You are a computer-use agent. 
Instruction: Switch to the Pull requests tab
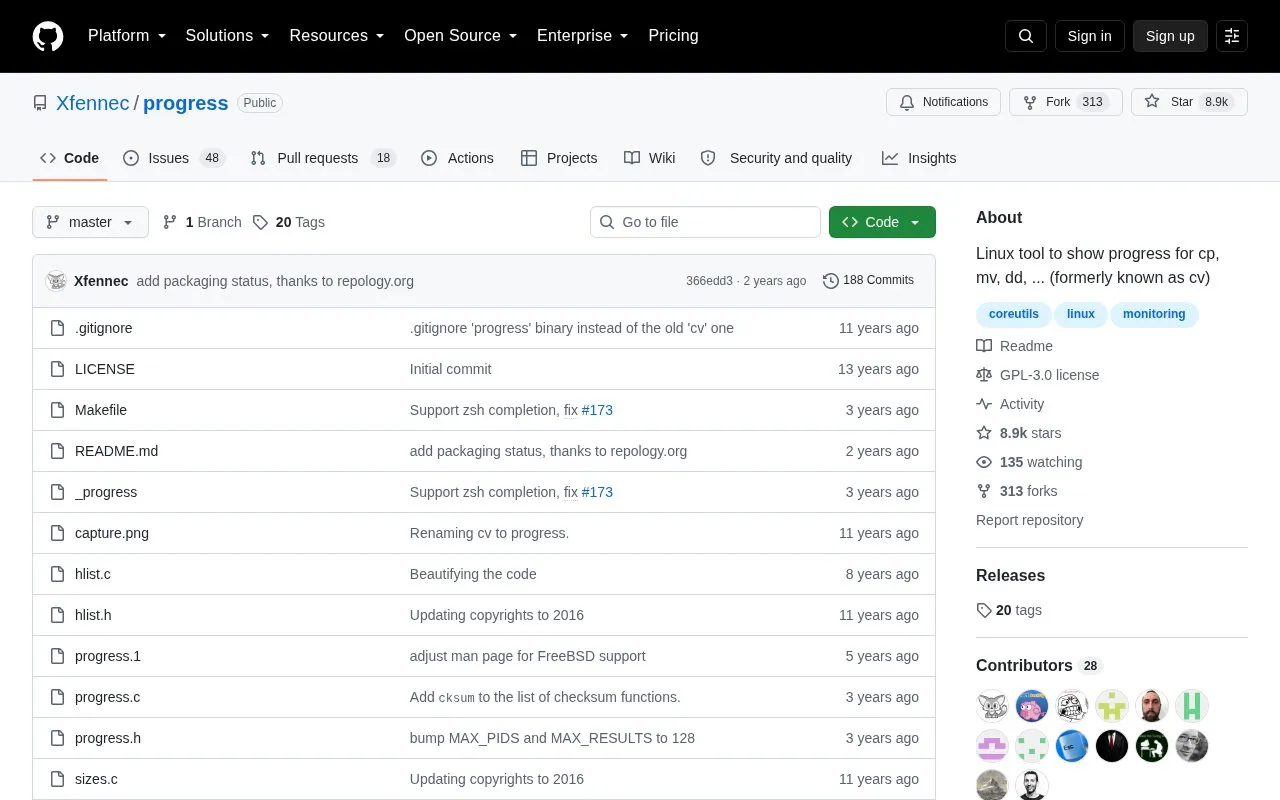click(x=323, y=158)
